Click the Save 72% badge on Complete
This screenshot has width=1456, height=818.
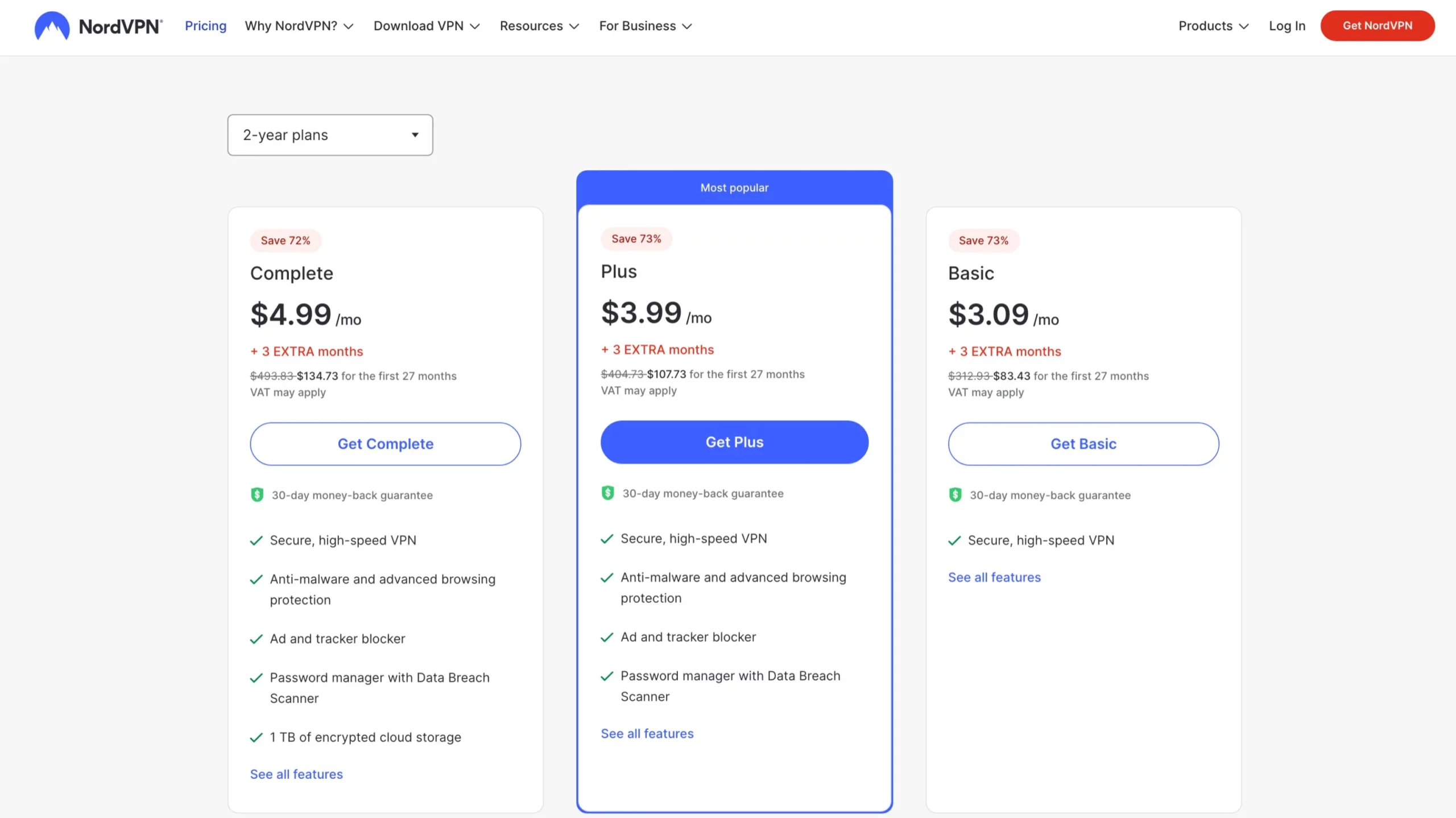point(286,241)
